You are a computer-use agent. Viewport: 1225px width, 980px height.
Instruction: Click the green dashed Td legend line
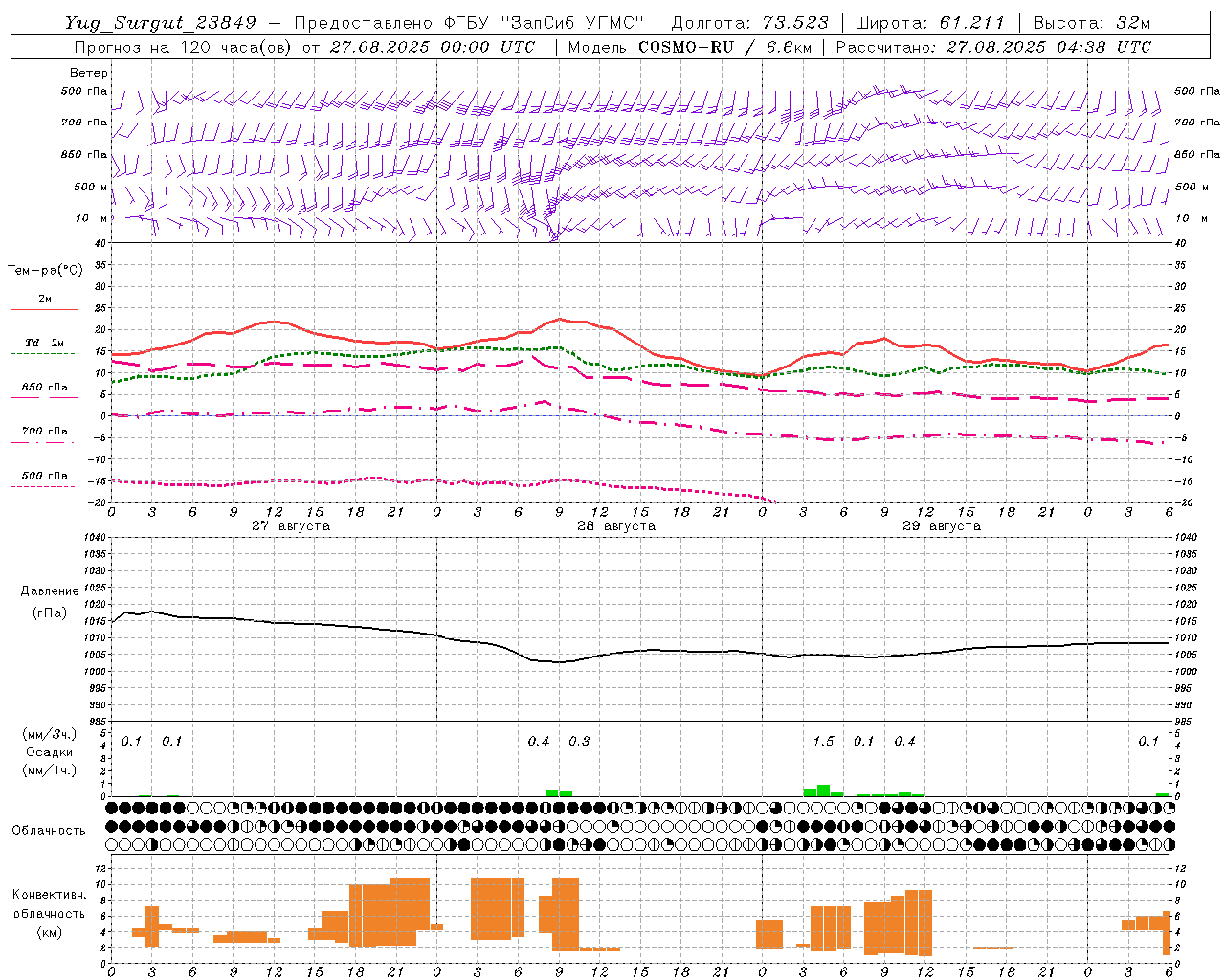pos(42,353)
